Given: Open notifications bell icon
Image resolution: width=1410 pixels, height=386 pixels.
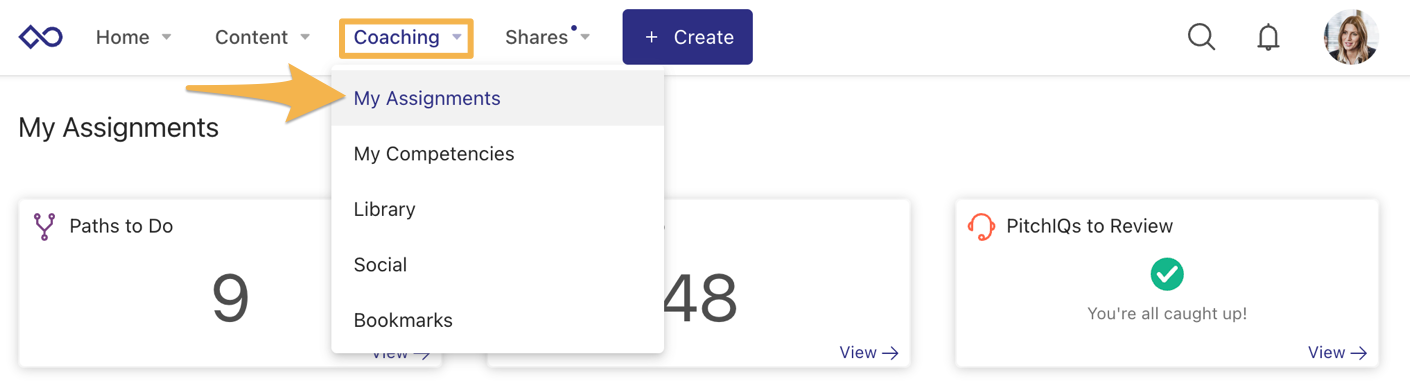Looking at the screenshot, I should click(x=1268, y=37).
